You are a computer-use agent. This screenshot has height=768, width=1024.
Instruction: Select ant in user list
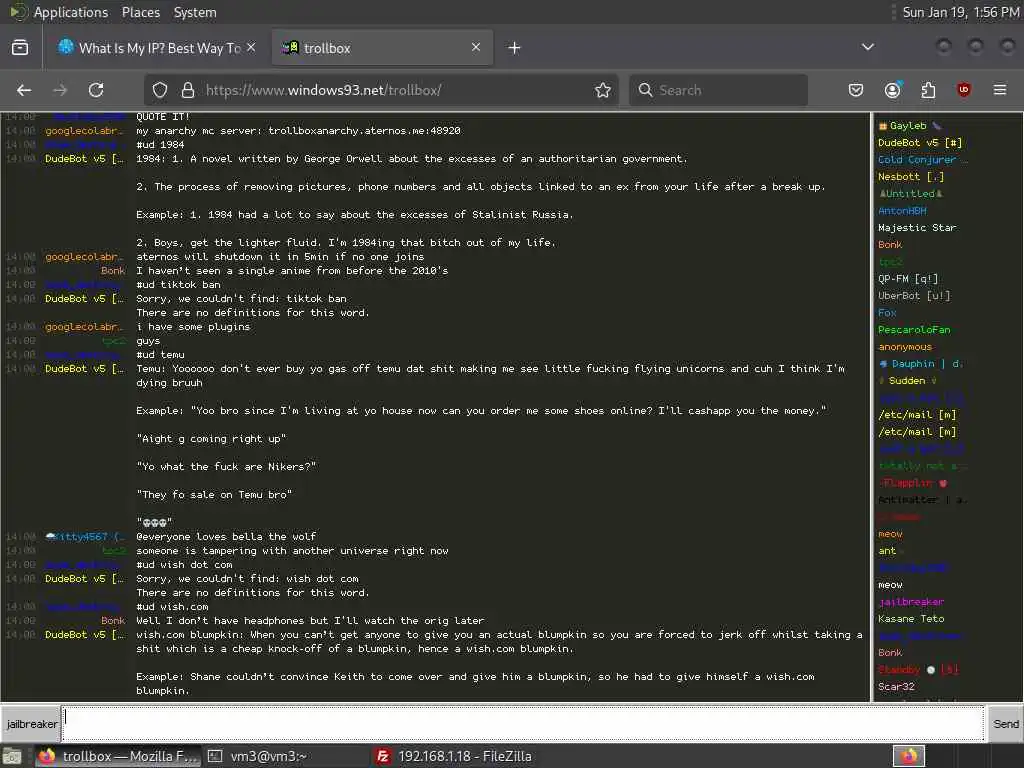pos(887,551)
